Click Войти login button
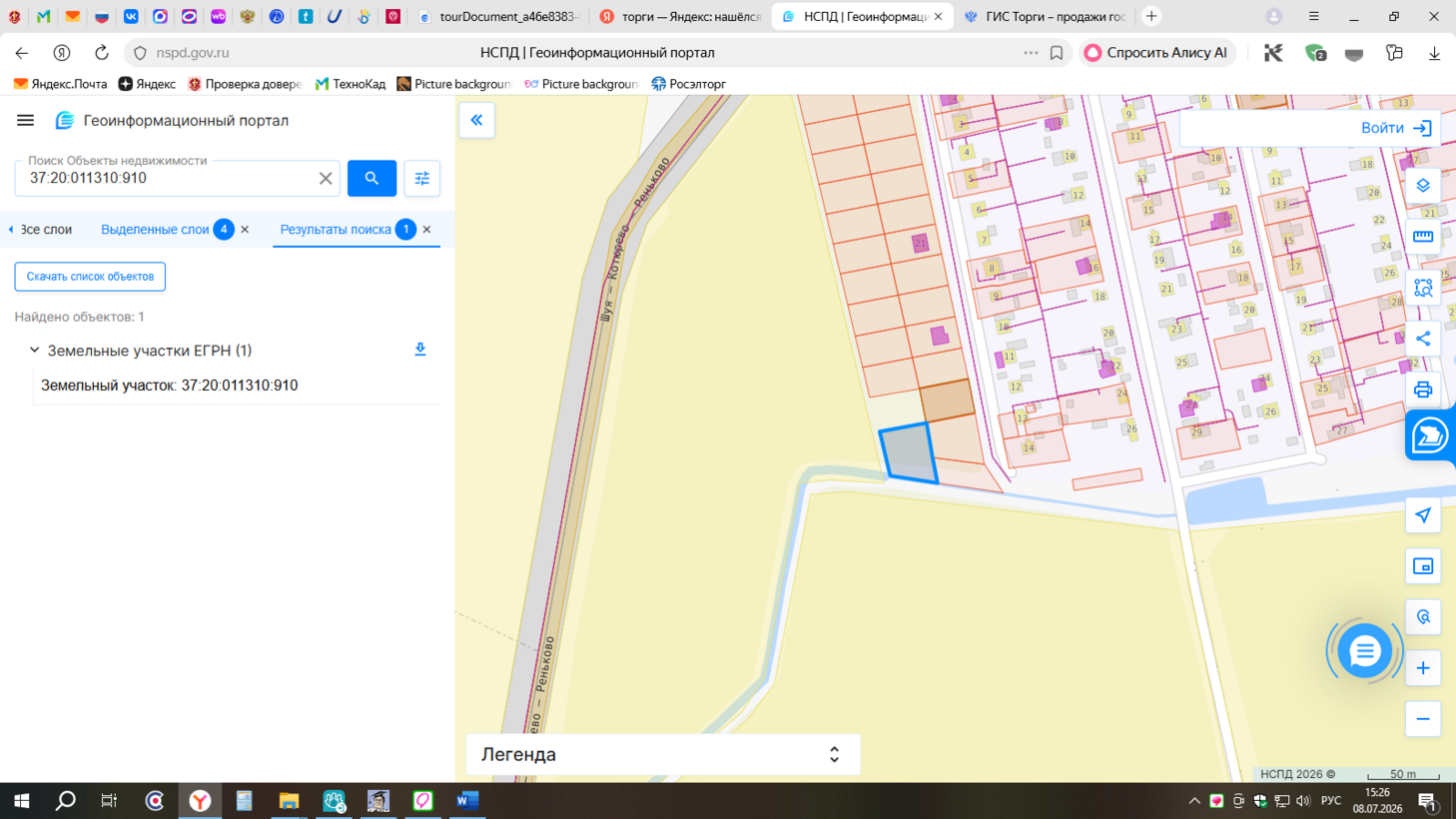Viewport: 1456px width, 819px height. (1396, 128)
